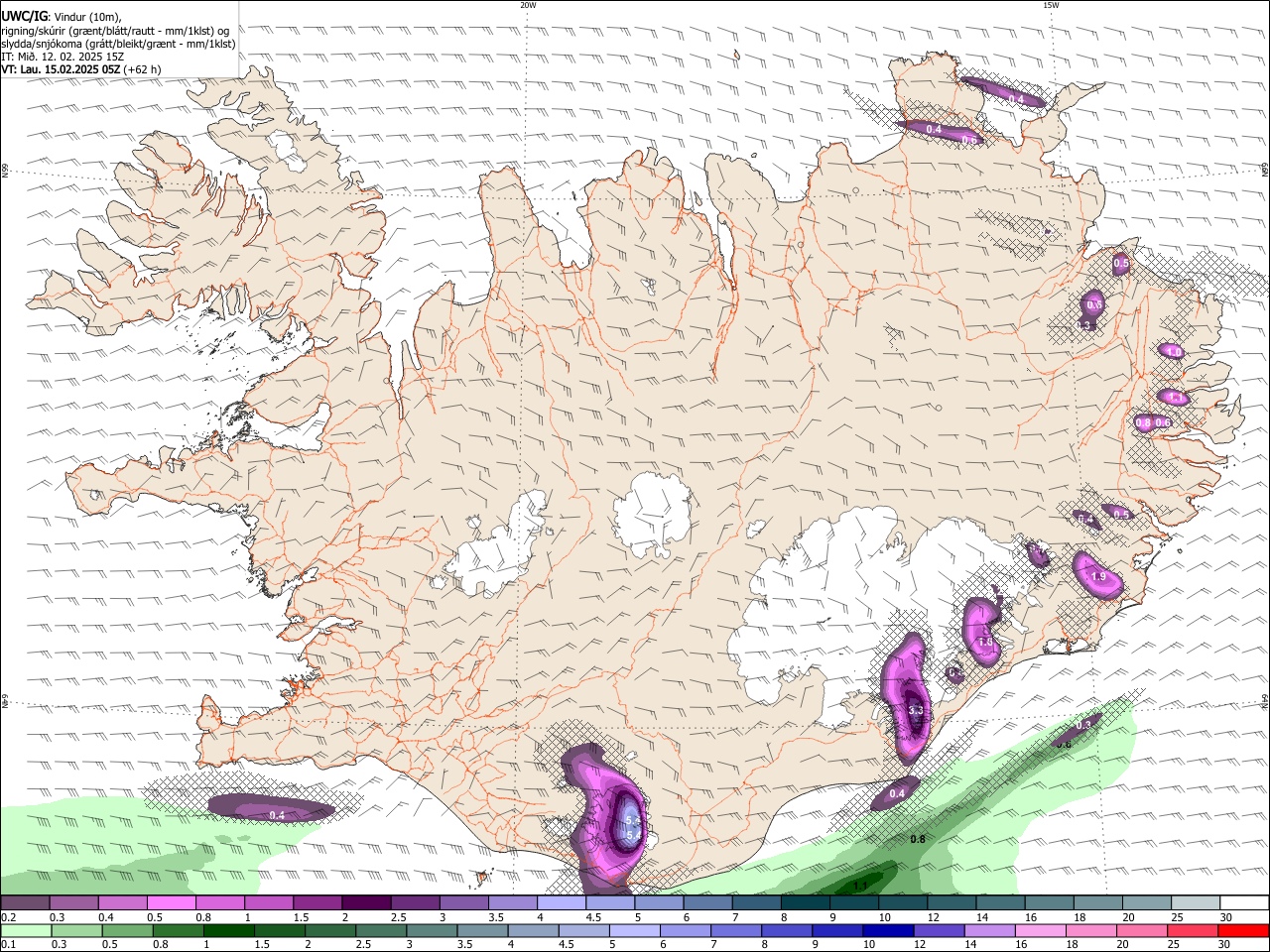Pick the 0.8 swatch in the purple snow legend
The height and width of the screenshot is (952, 1270).
pyautogui.click(x=219, y=902)
